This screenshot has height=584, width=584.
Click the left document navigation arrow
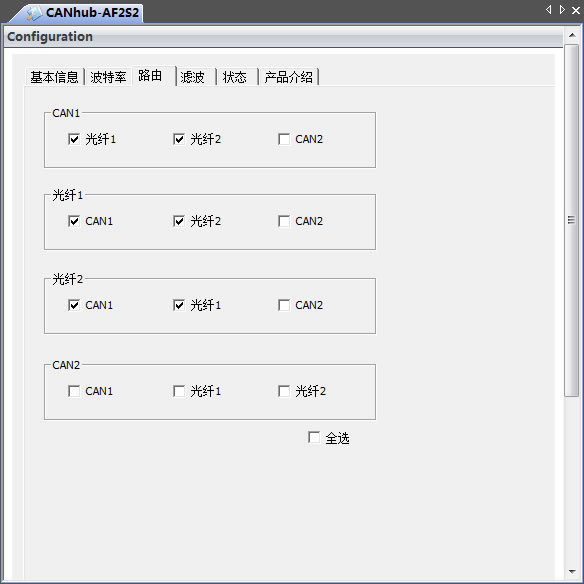pyautogui.click(x=549, y=10)
